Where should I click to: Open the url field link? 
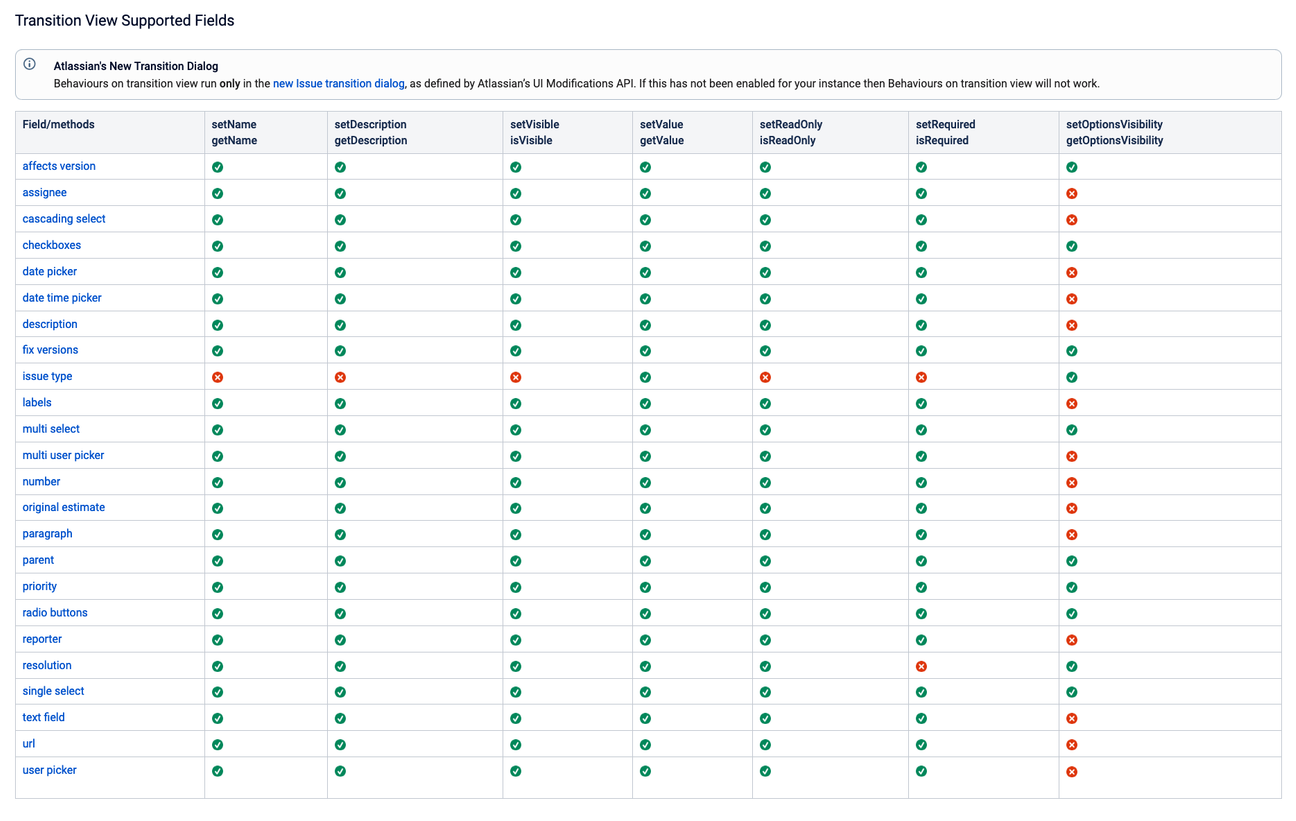(x=29, y=744)
